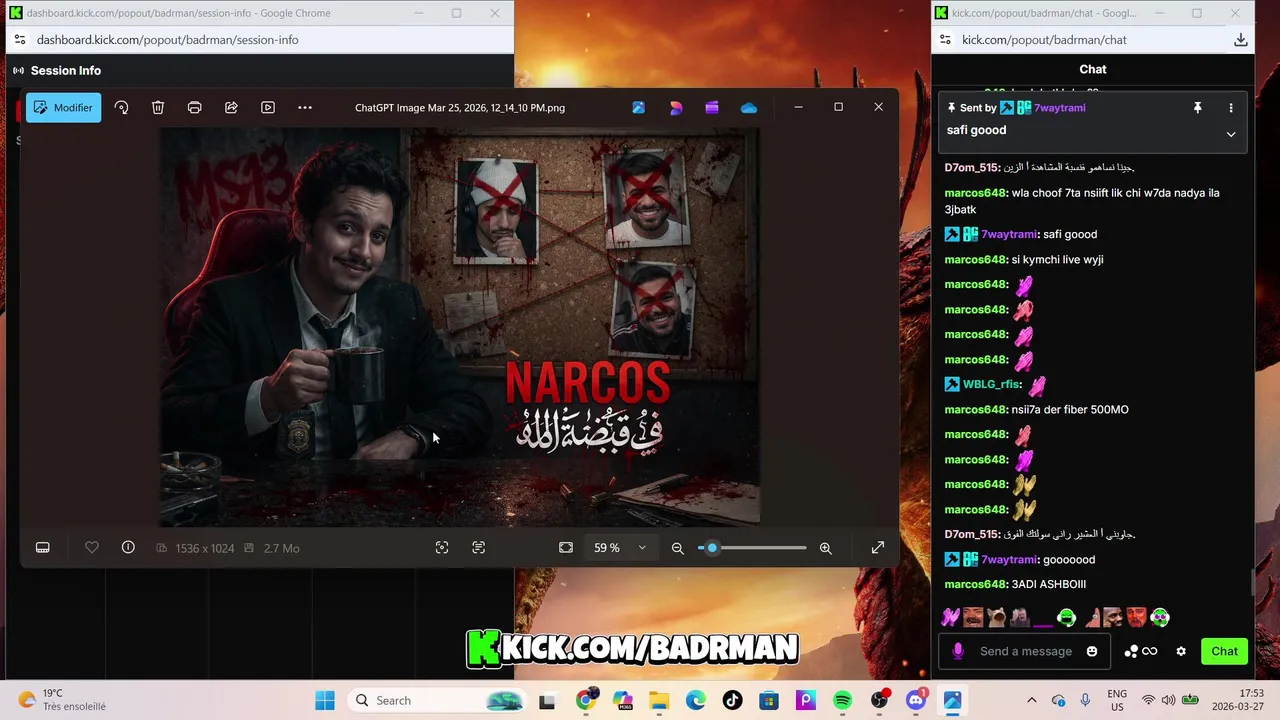The height and width of the screenshot is (720, 1280).
Task: Select the green laughing headset emote
Action: point(1067,617)
